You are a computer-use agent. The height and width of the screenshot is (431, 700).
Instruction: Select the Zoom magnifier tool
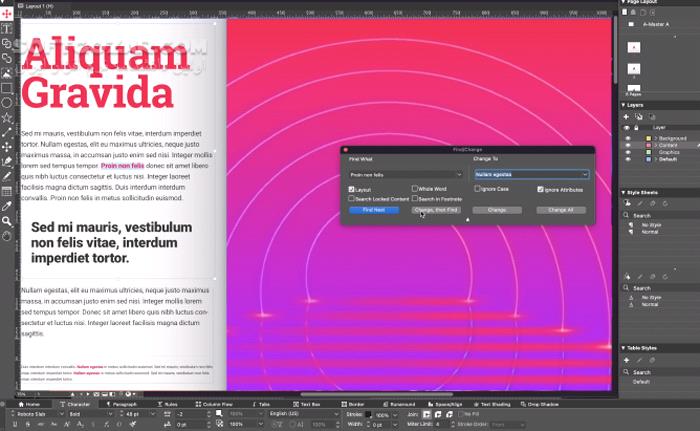pyautogui.click(x=7, y=221)
